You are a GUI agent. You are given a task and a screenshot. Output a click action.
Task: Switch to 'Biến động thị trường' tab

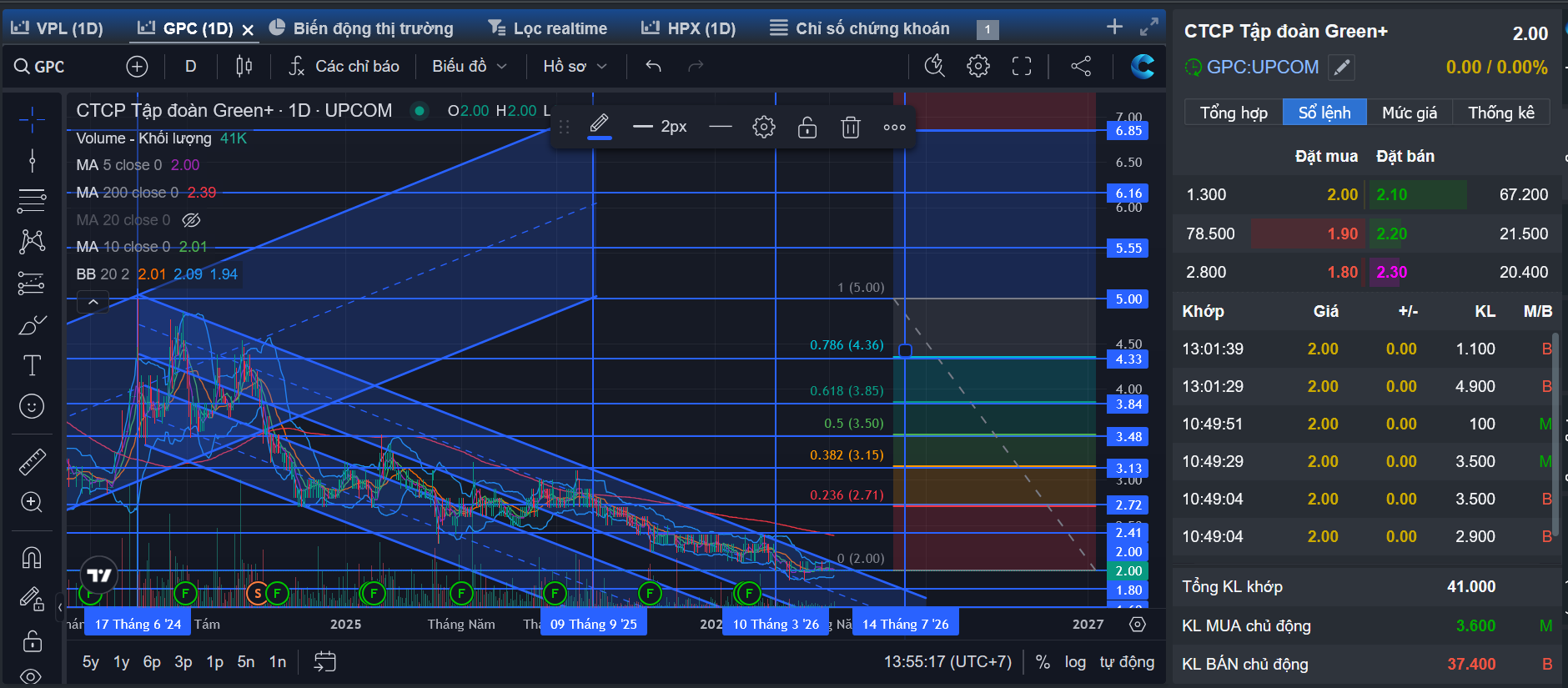(361, 28)
